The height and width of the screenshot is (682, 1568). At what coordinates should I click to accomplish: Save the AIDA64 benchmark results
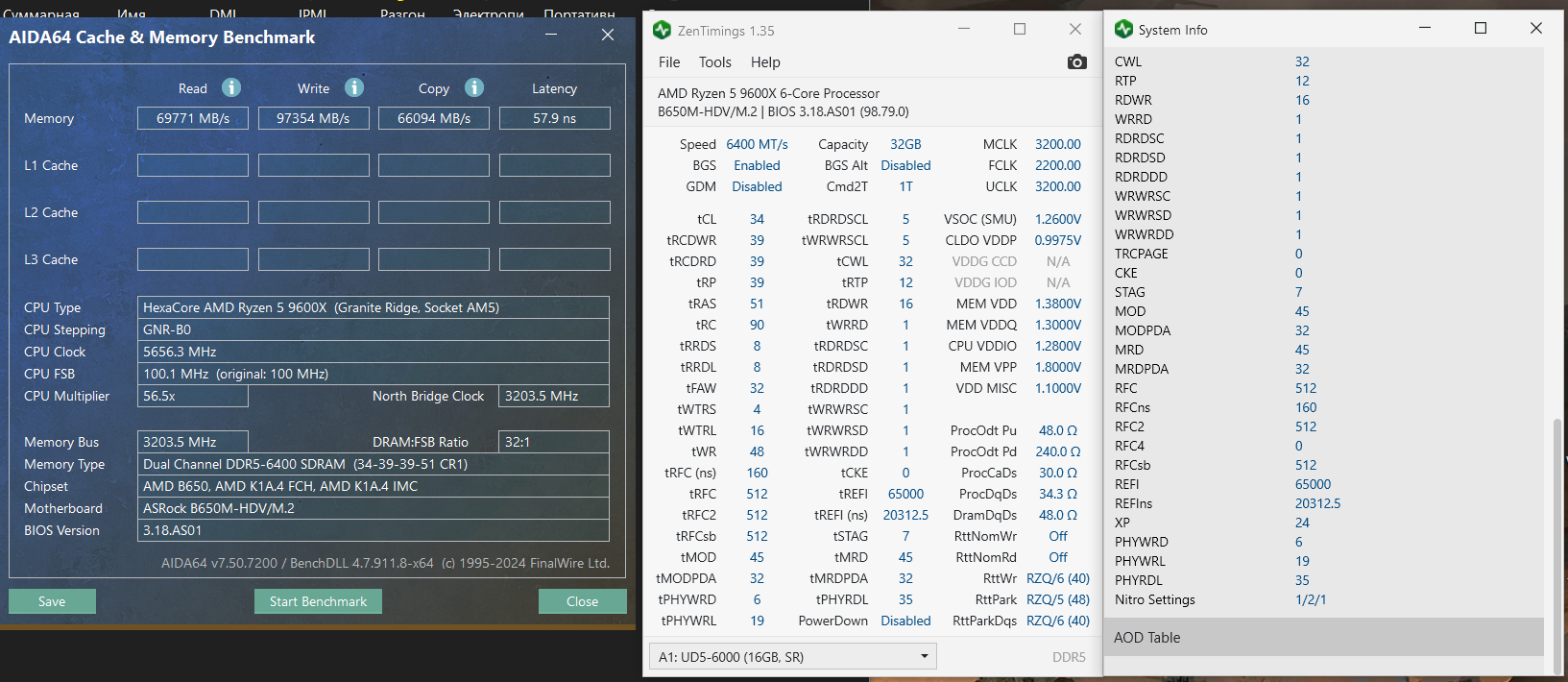(x=52, y=601)
